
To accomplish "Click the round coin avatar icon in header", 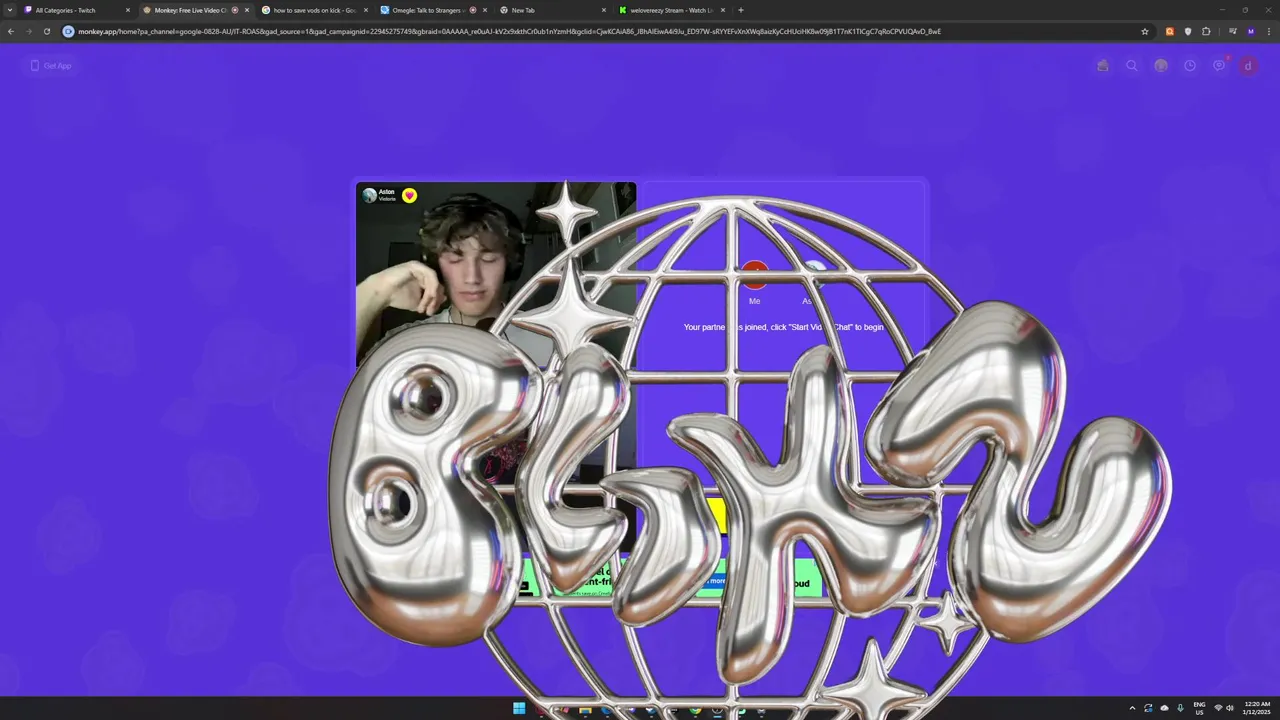I will [1161, 66].
